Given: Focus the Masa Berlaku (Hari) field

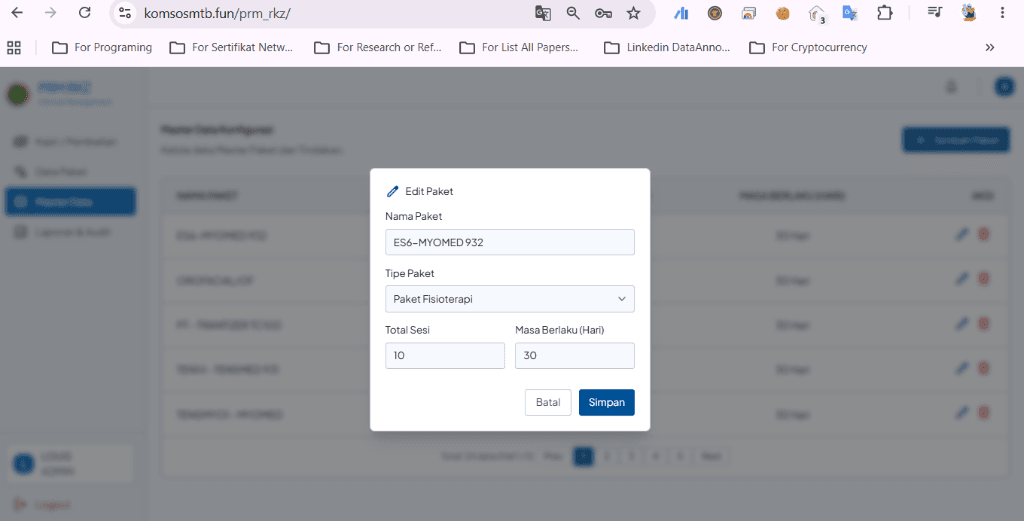Looking at the screenshot, I should [x=575, y=356].
